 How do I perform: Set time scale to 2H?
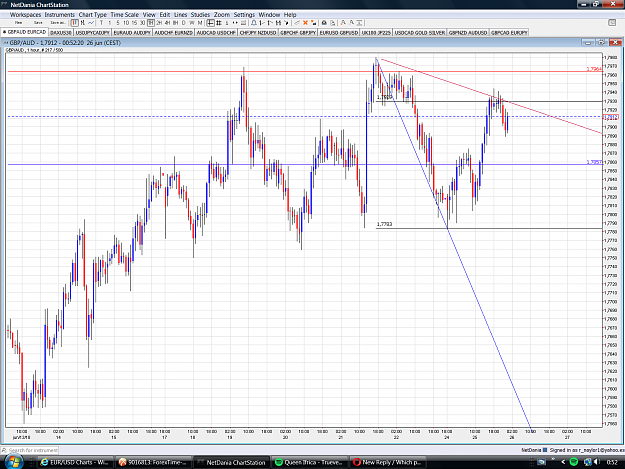[159, 23]
